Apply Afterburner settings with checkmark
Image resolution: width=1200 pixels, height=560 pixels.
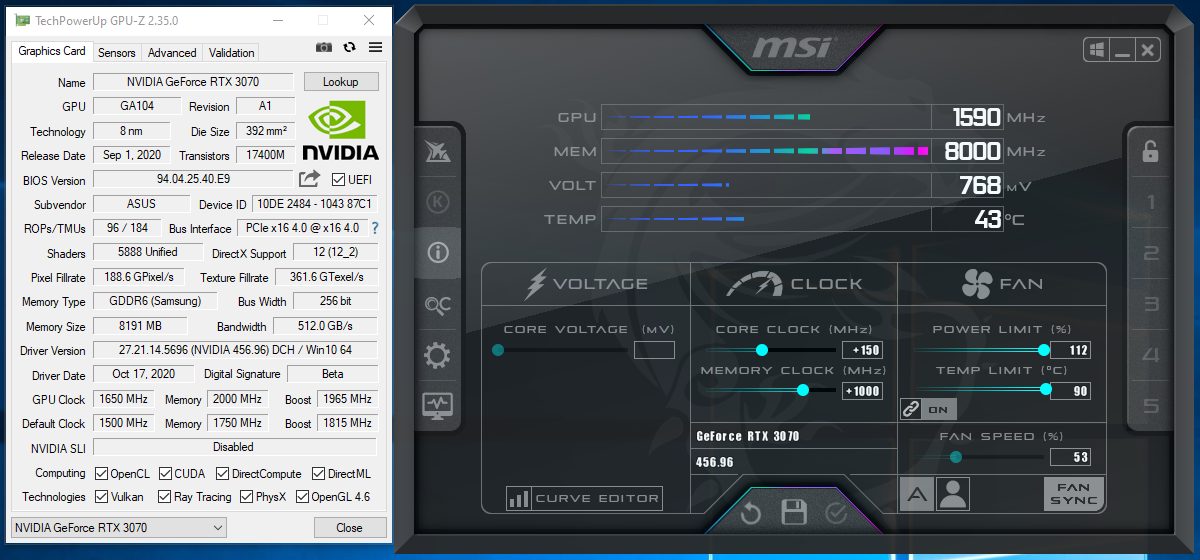coord(836,514)
